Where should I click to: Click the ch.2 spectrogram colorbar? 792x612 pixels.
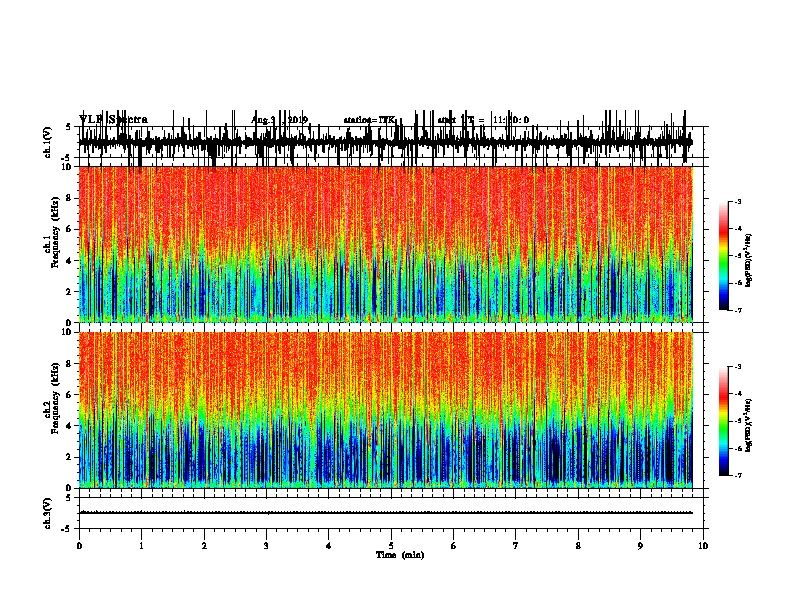723,421
